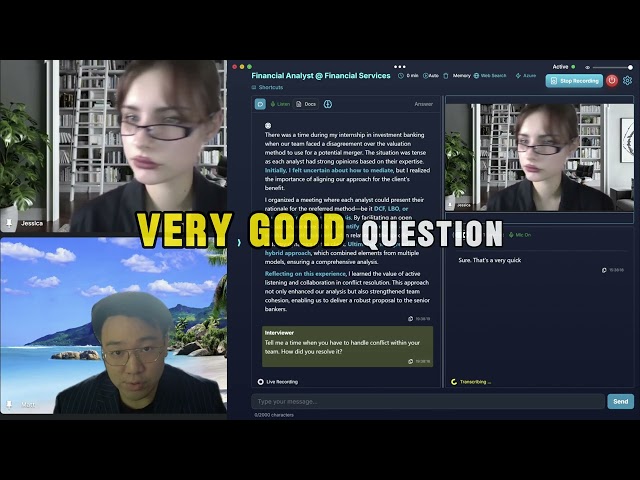
Task: Adjust the opacity slider handle
Action: (630, 67)
